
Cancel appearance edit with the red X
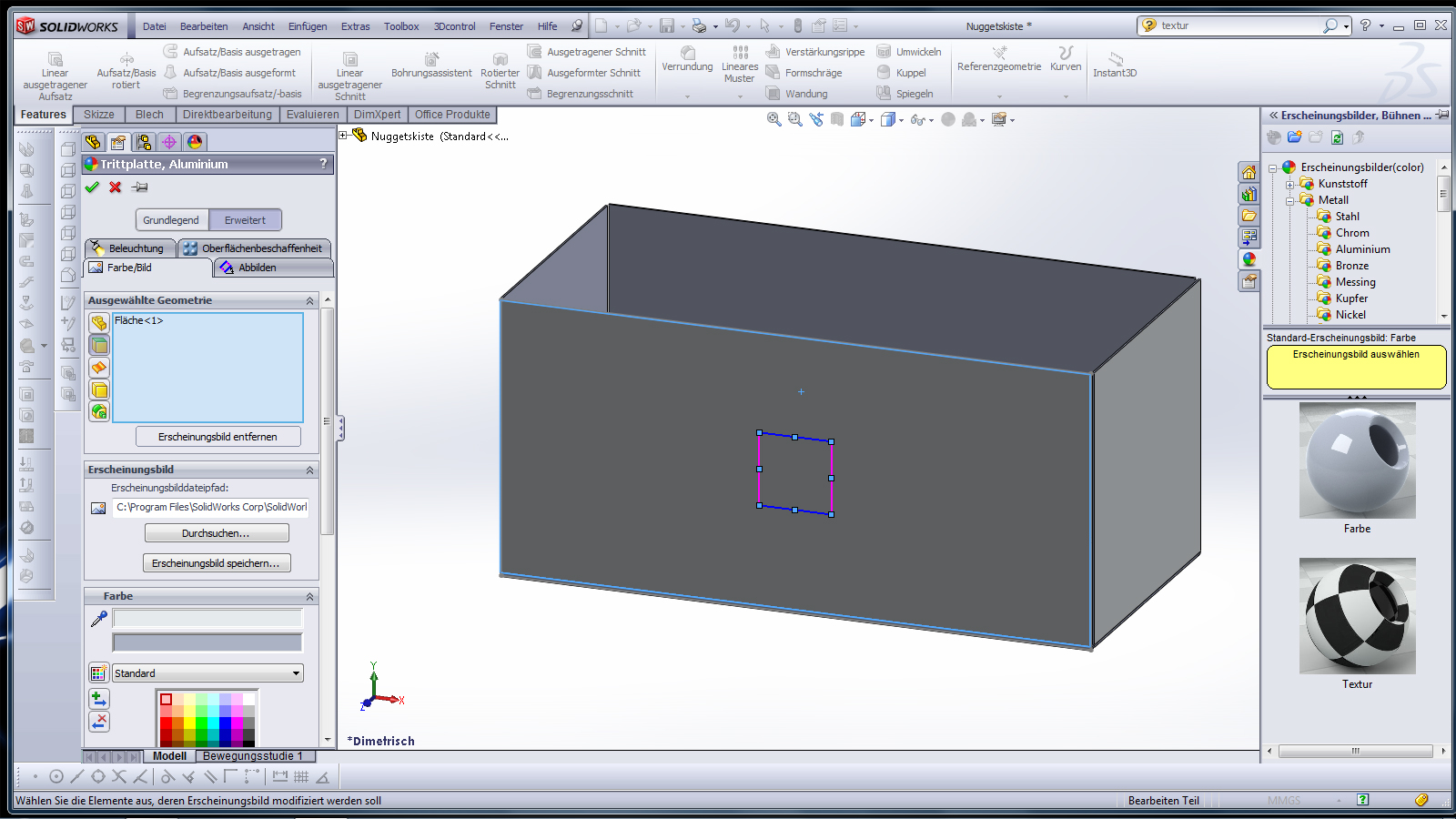click(x=116, y=187)
